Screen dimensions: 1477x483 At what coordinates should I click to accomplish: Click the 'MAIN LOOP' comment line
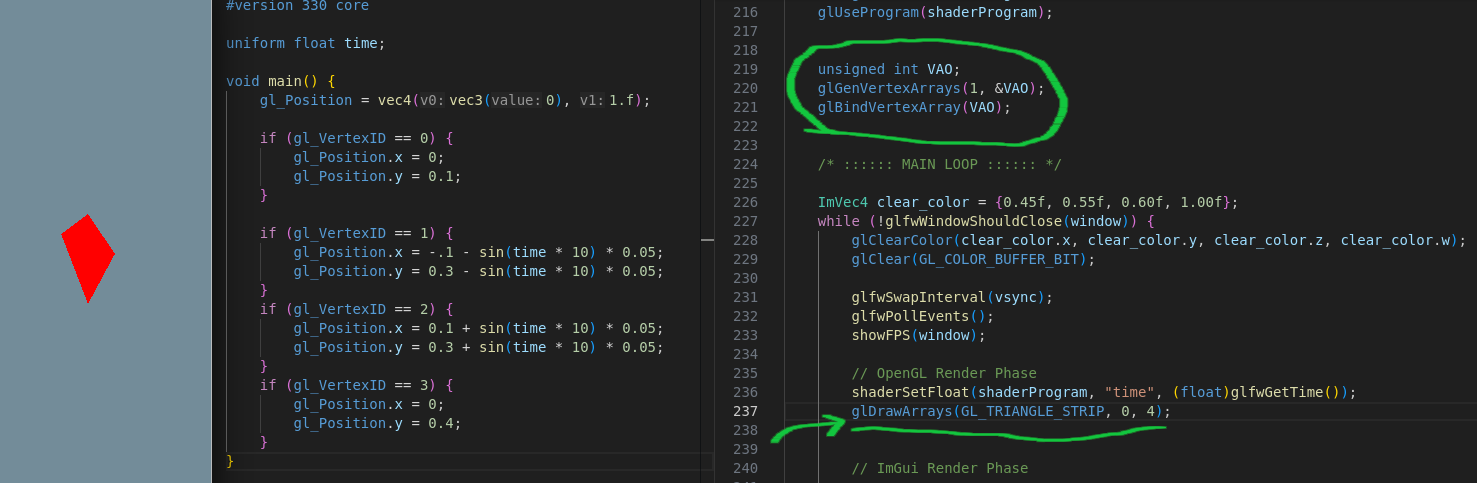(939, 164)
